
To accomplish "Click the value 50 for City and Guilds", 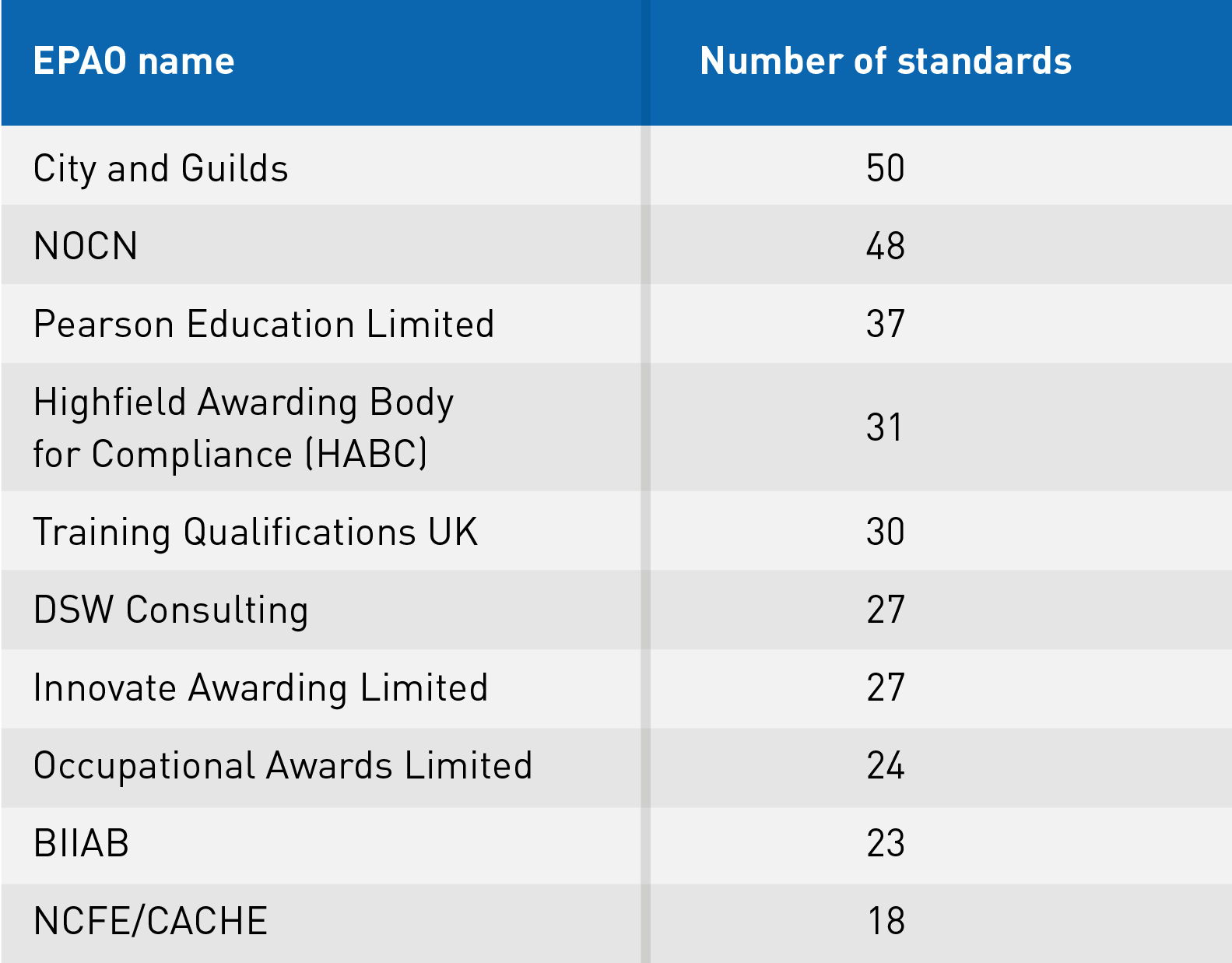I will click(x=886, y=168).
